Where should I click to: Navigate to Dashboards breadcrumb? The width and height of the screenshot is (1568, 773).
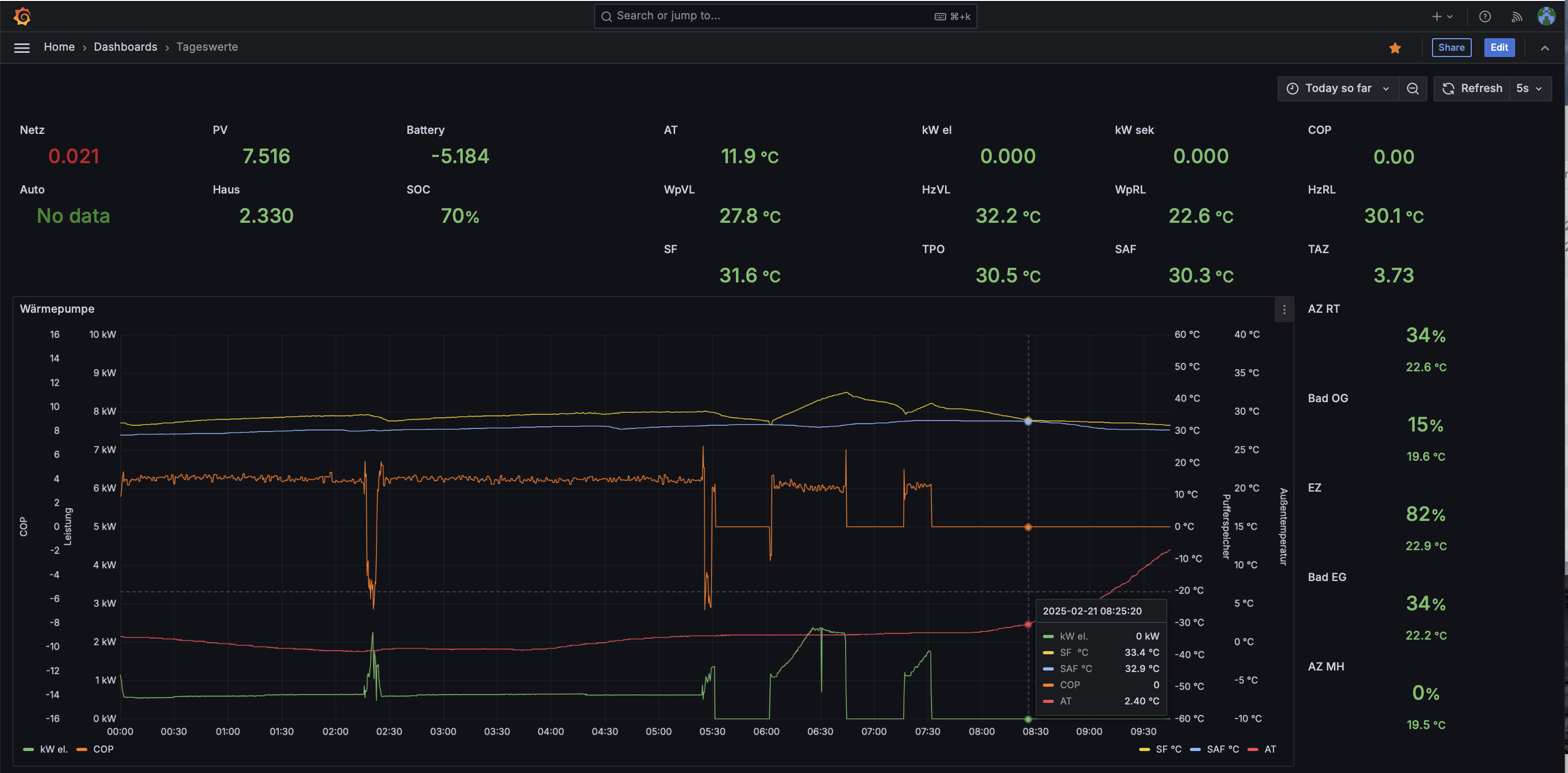(x=126, y=48)
